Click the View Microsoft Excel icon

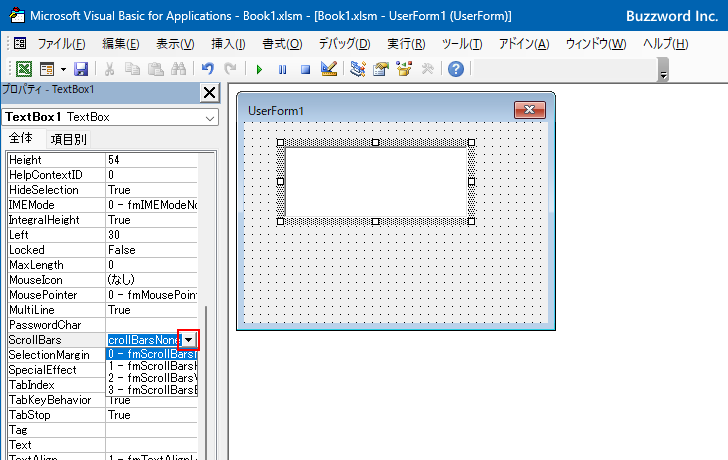coord(24,69)
